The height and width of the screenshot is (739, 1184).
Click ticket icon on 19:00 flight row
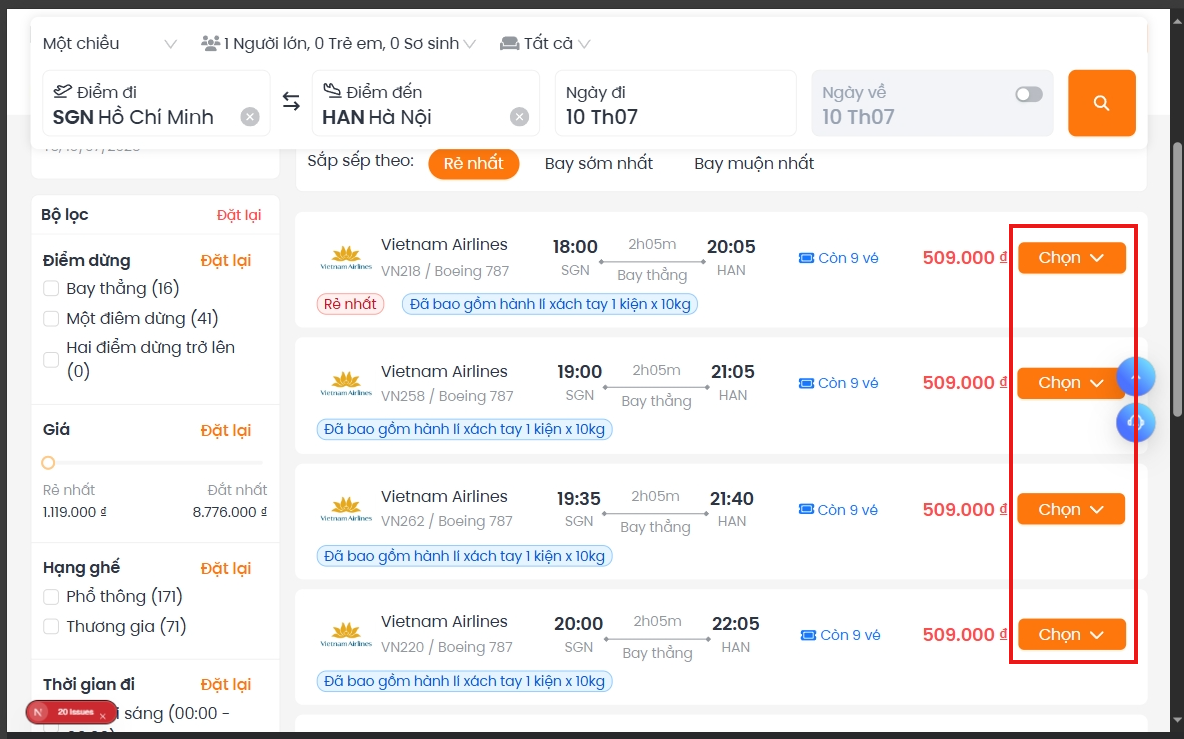(x=806, y=383)
